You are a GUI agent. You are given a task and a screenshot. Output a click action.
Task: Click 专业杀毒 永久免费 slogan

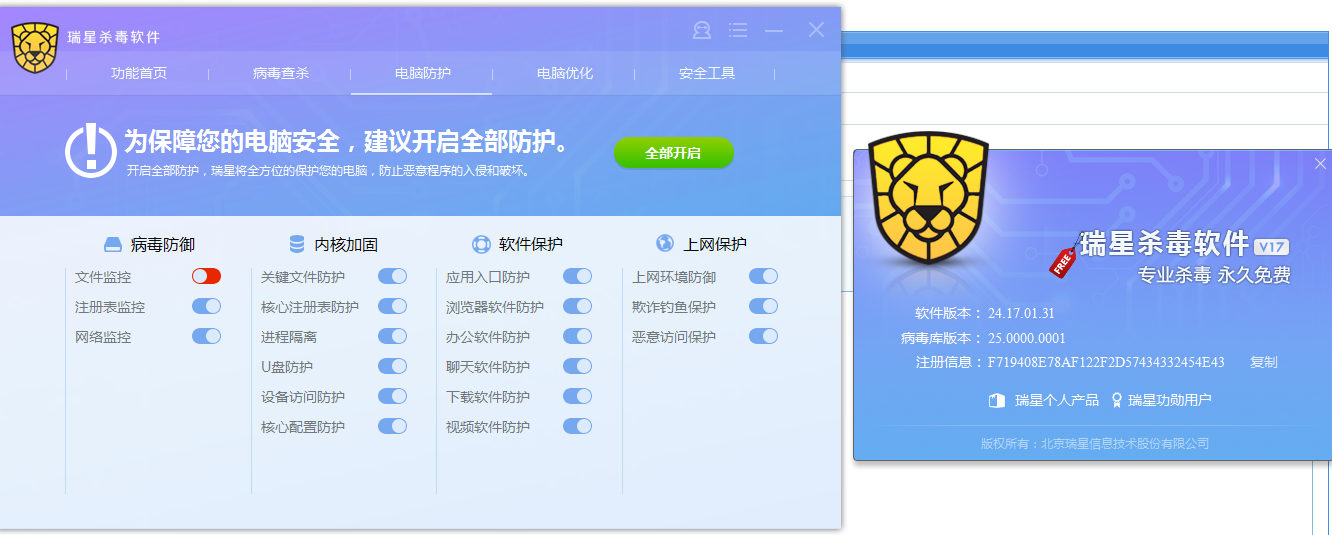pos(1214,275)
